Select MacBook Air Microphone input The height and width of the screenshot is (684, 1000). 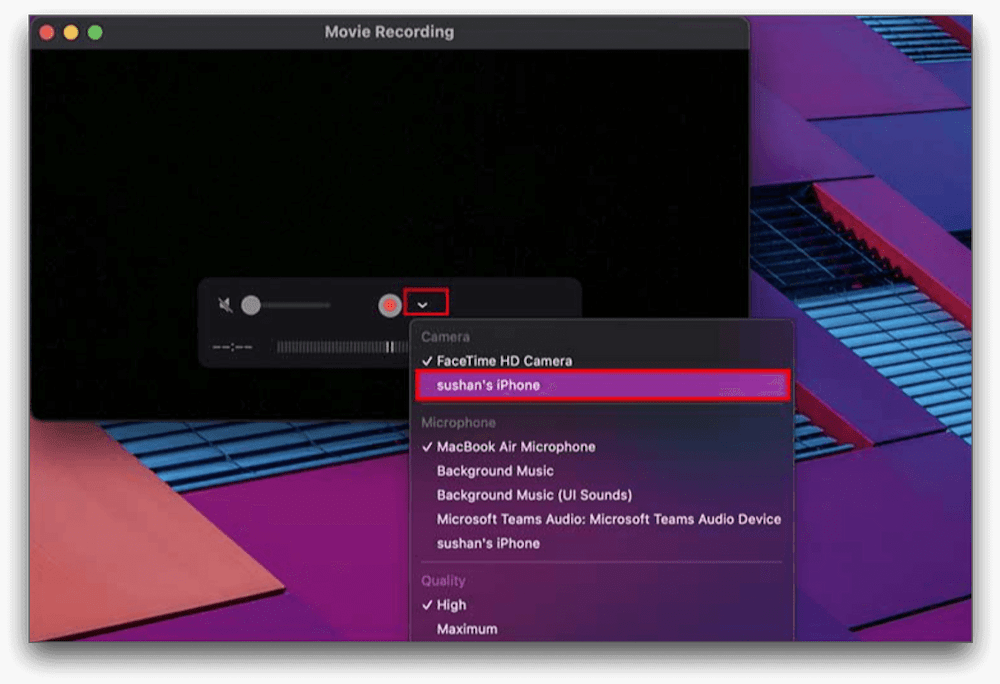point(515,447)
